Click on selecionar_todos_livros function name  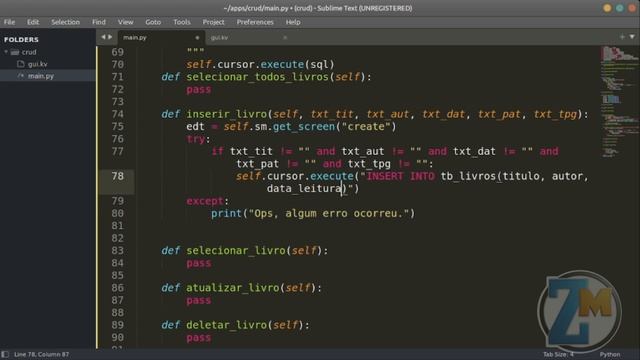point(257,77)
